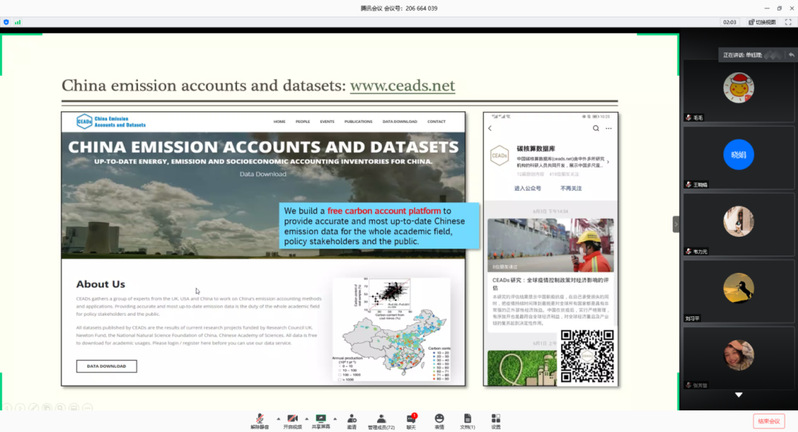Open the documents (1) button
798x432 pixels.
tap(467, 421)
